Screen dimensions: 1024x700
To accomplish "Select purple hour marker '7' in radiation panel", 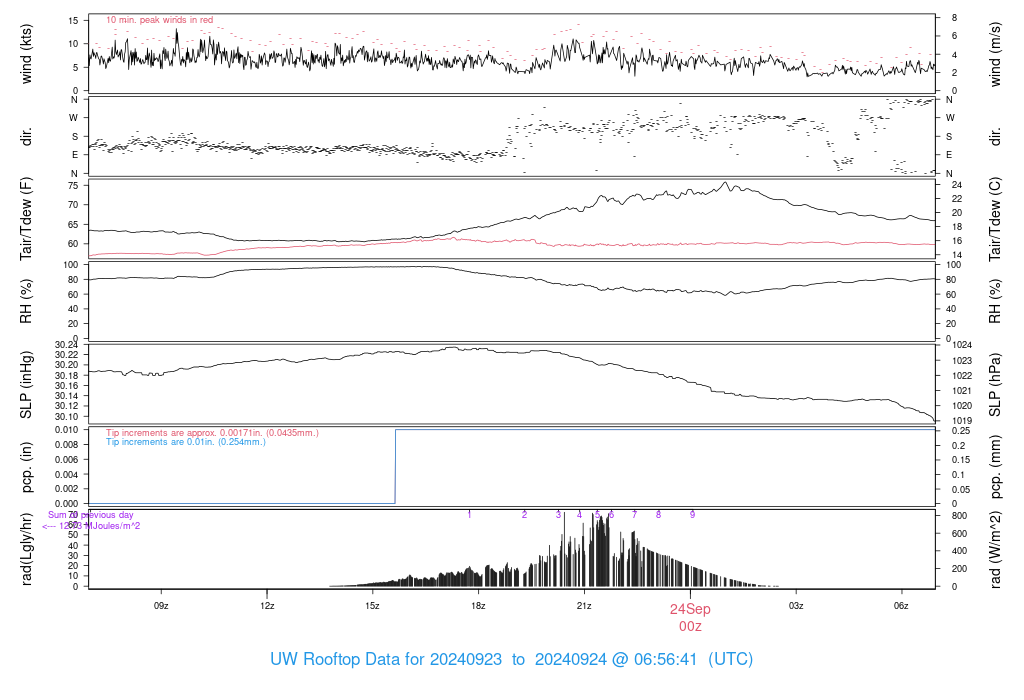I will (634, 515).
